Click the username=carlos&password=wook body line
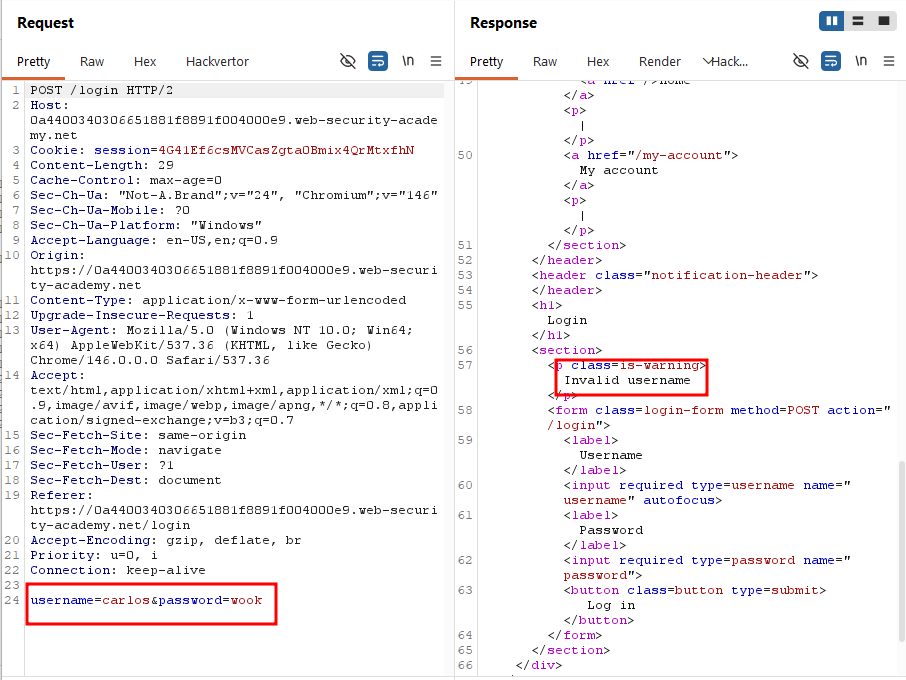906x680 pixels. [146, 600]
